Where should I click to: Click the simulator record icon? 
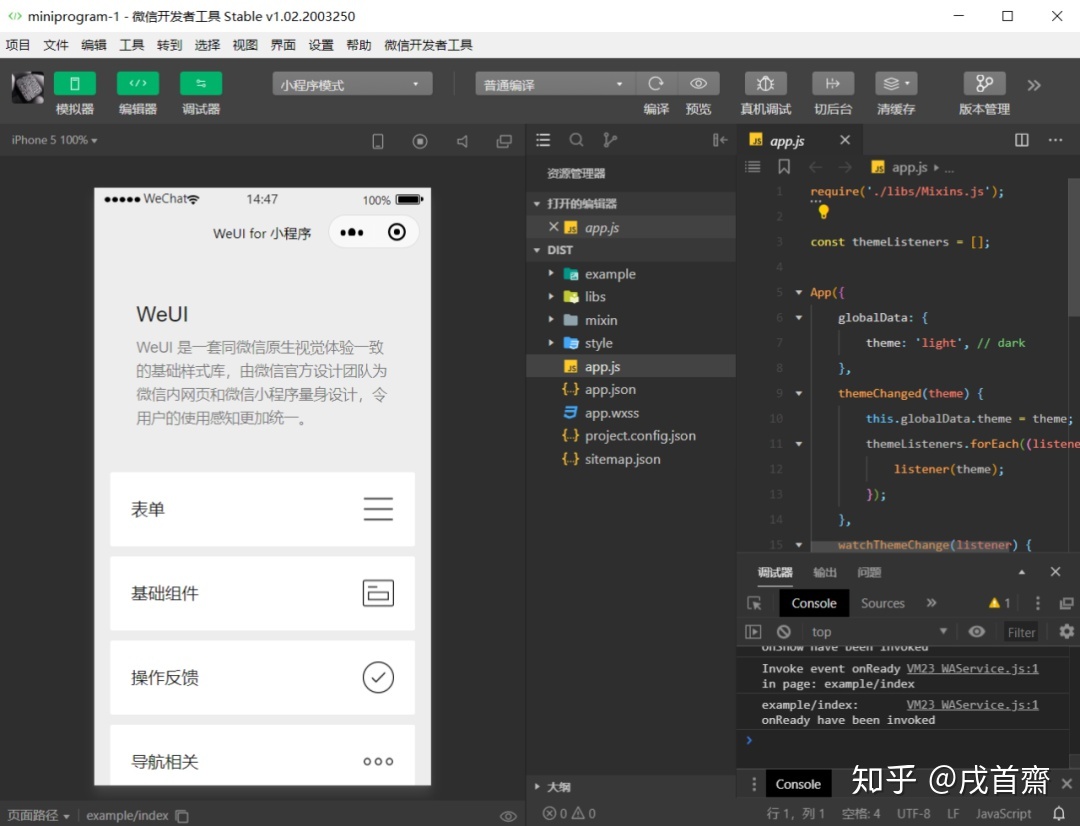tap(419, 141)
